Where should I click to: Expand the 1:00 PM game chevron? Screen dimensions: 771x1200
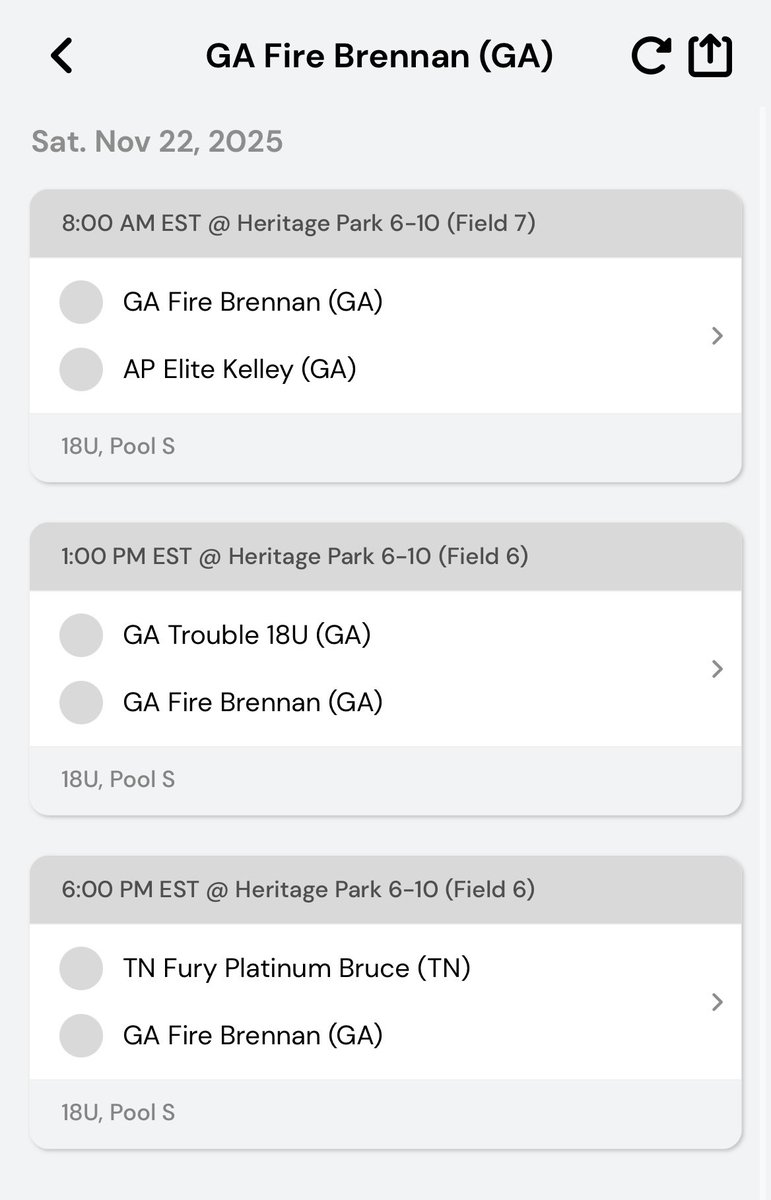click(x=717, y=669)
